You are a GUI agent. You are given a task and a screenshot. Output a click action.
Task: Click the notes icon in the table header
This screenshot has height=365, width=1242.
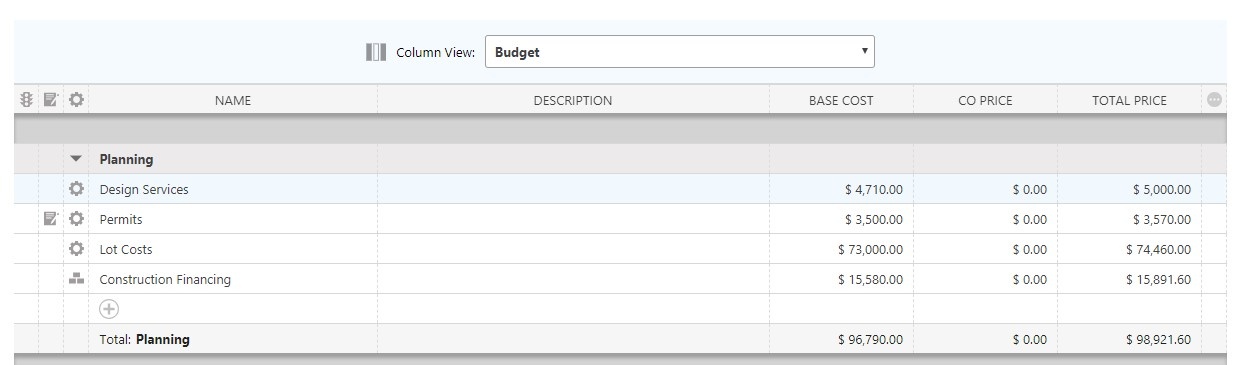tap(51, 100)
